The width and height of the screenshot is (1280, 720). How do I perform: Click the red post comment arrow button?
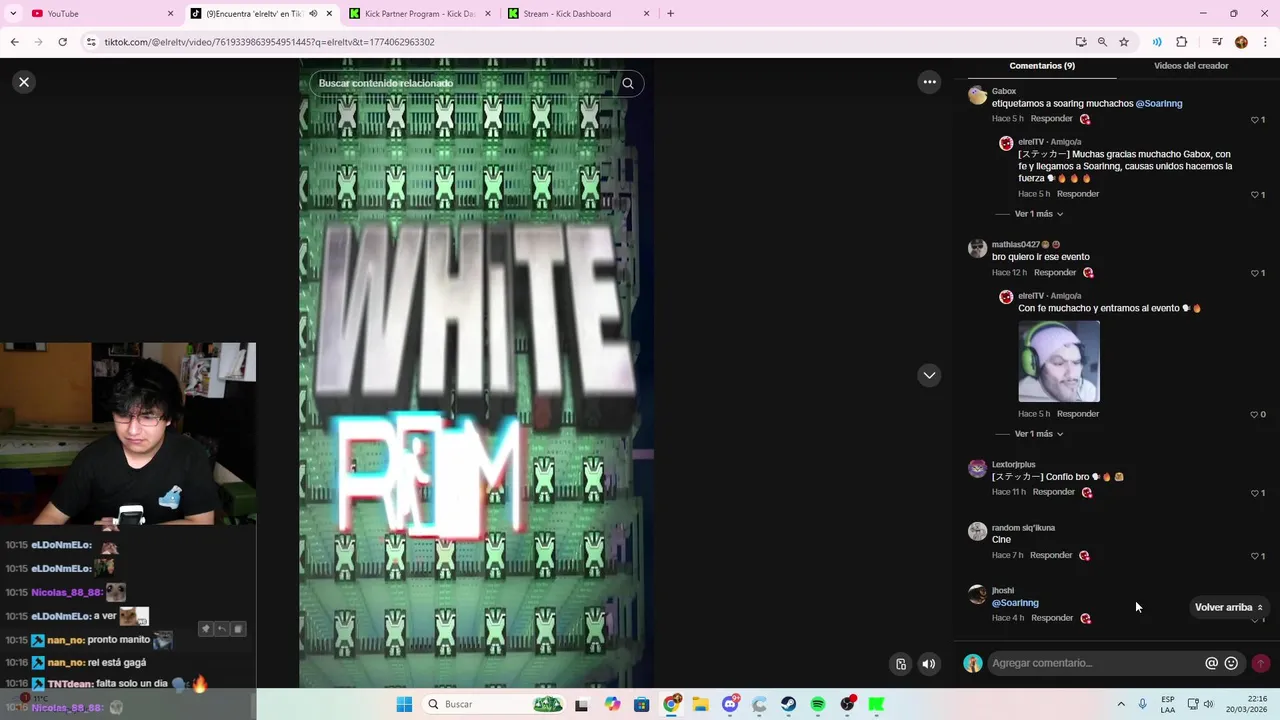tap(1261, 663)
